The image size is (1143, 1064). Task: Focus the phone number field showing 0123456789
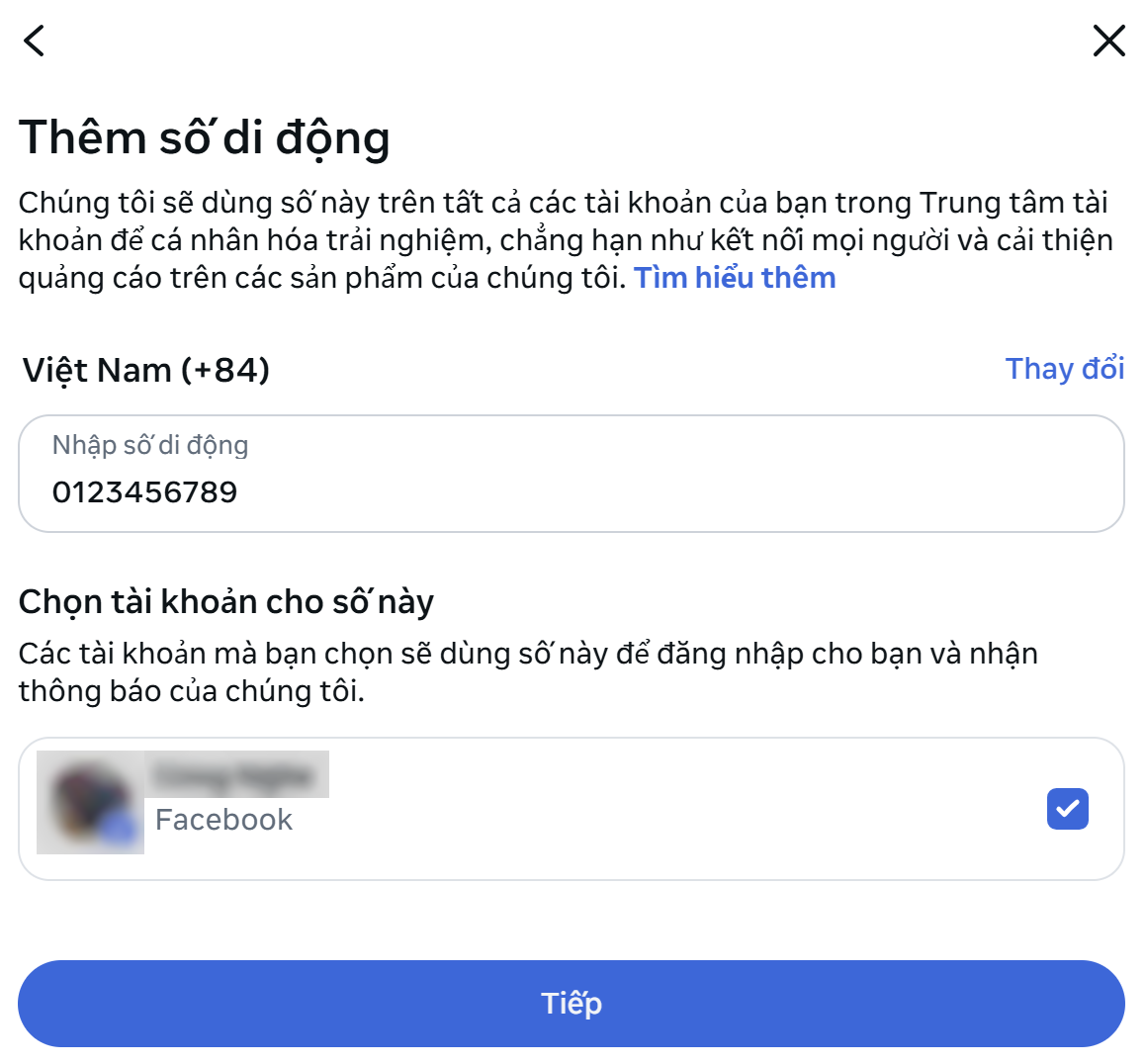[x=571, y=474]
